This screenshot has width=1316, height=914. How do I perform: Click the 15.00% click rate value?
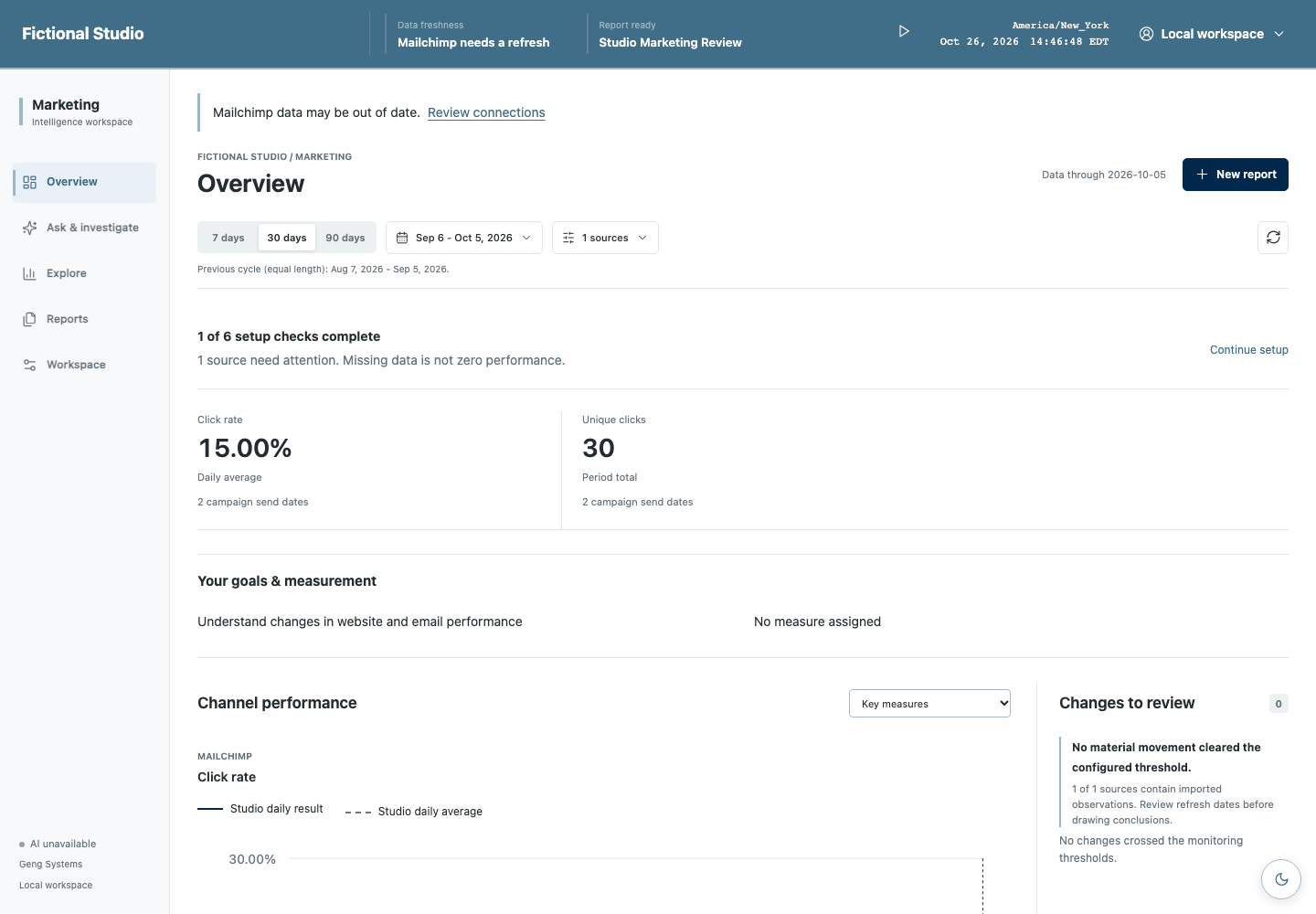[245, 449]
